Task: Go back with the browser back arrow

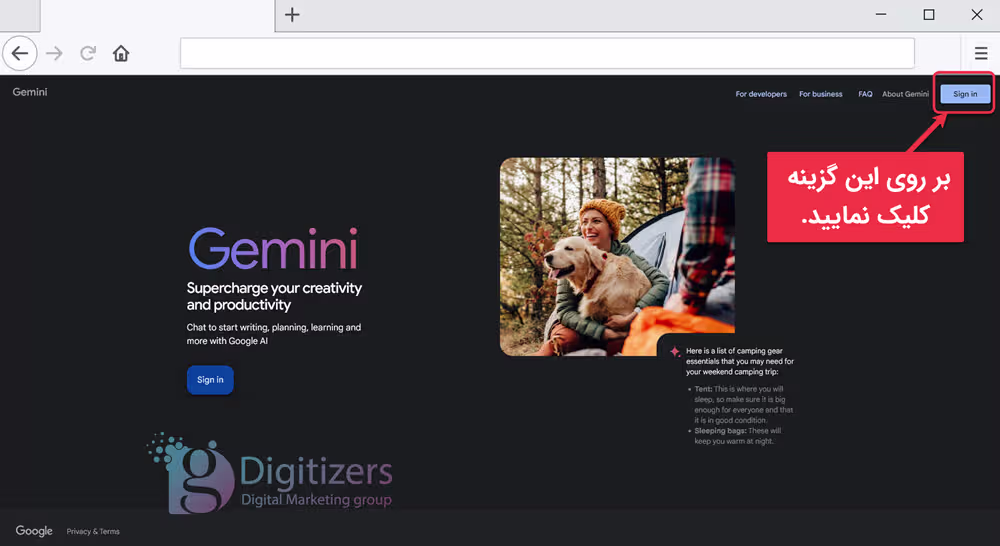Action: pyautogui.click(x=20, y=54)
